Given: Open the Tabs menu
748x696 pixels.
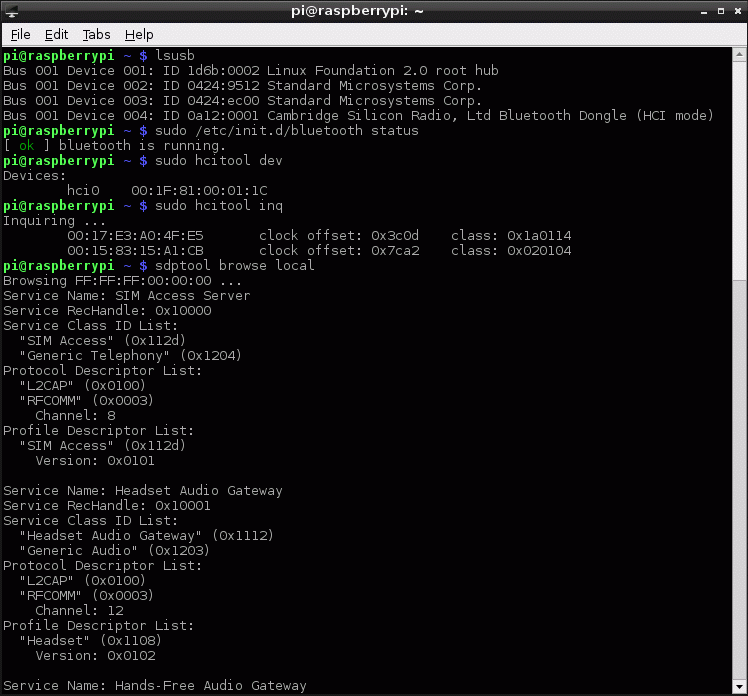Looking at the screenshot, I should point(97,34).
